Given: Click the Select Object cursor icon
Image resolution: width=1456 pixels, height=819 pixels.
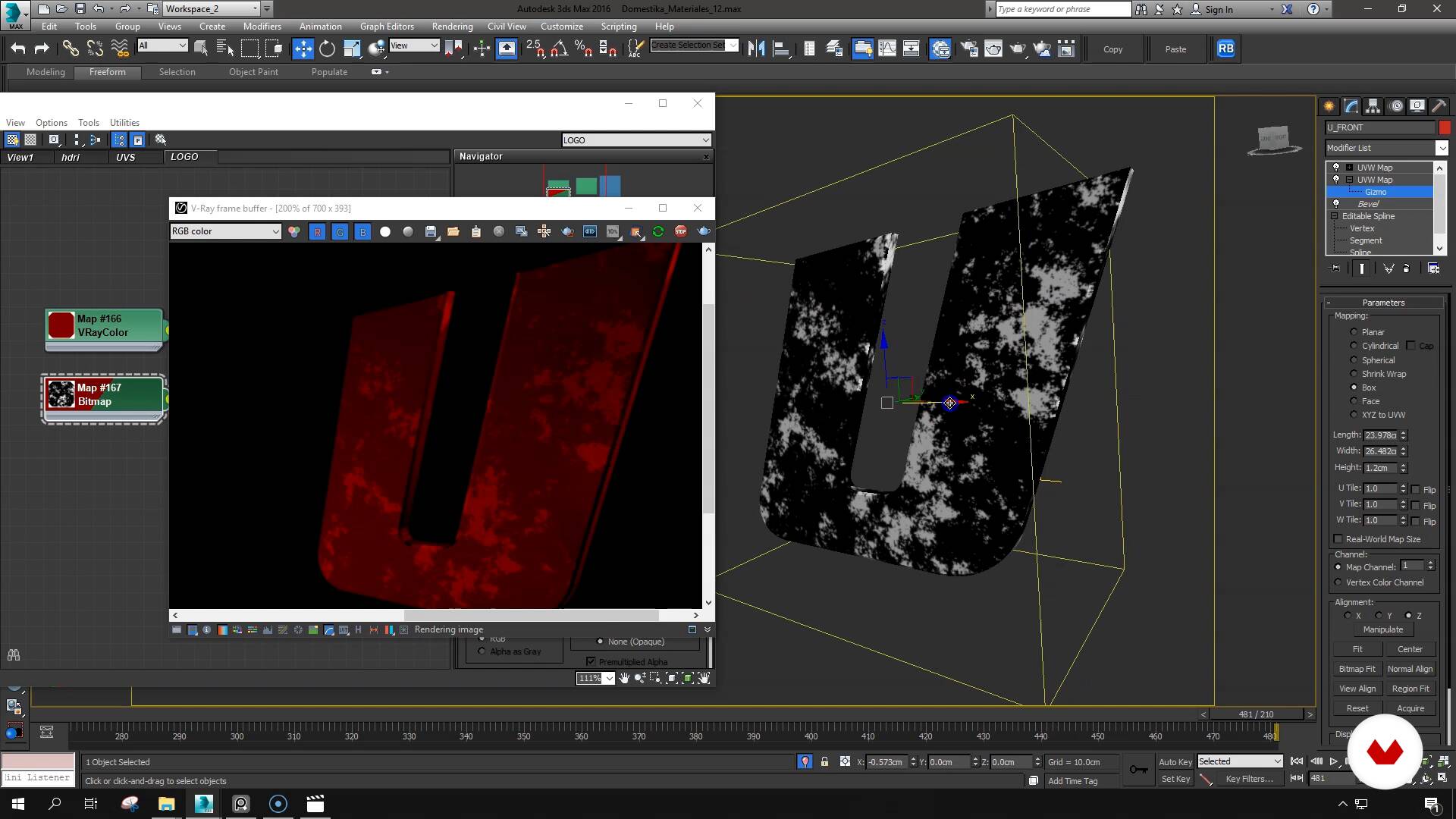Looking at the screenshot, I should (201, 49).
